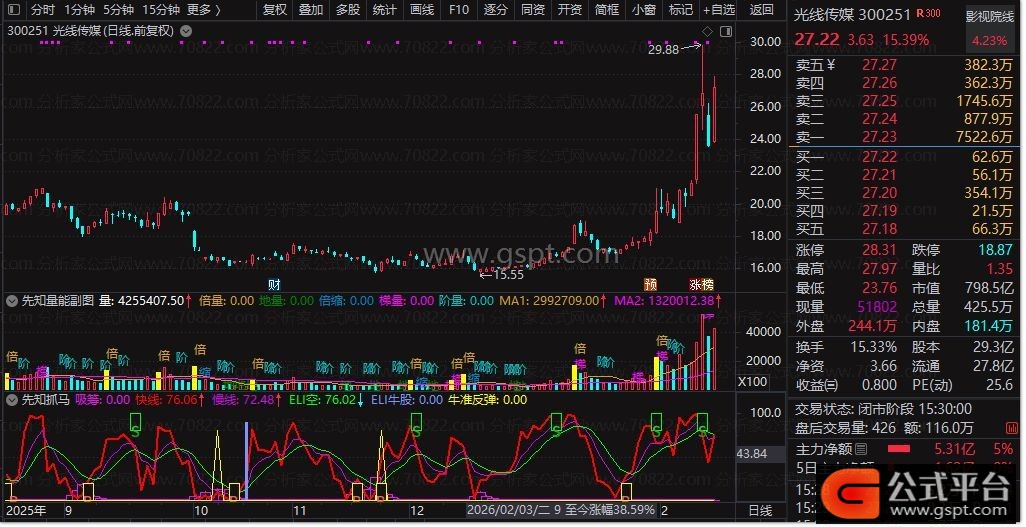Switch to the 15分钟 period tab

tap(160, 10)
